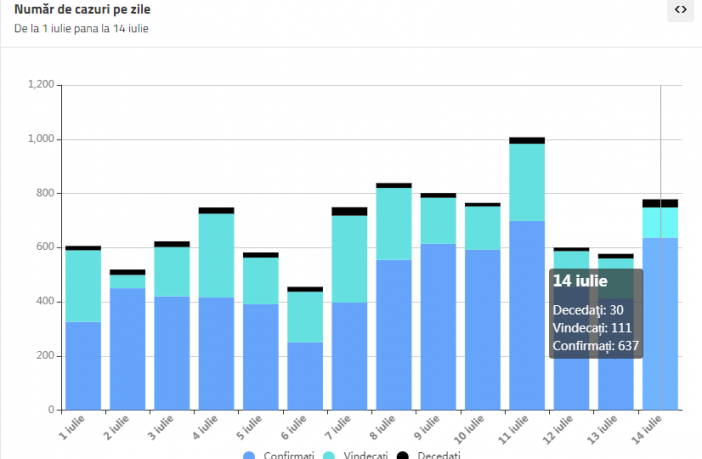
Task: Click the blue Confirmați legend circle
Action: [x=249, y=456]
